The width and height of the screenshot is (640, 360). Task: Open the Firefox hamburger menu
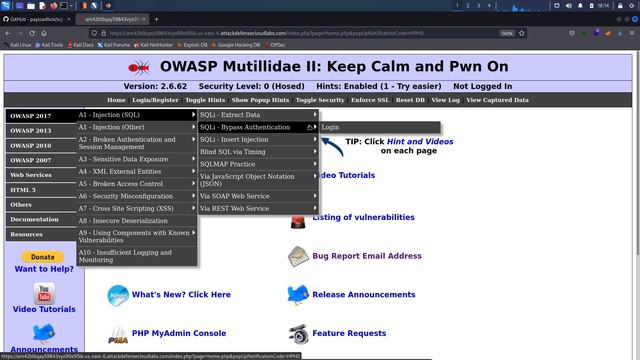coord(631,33)
